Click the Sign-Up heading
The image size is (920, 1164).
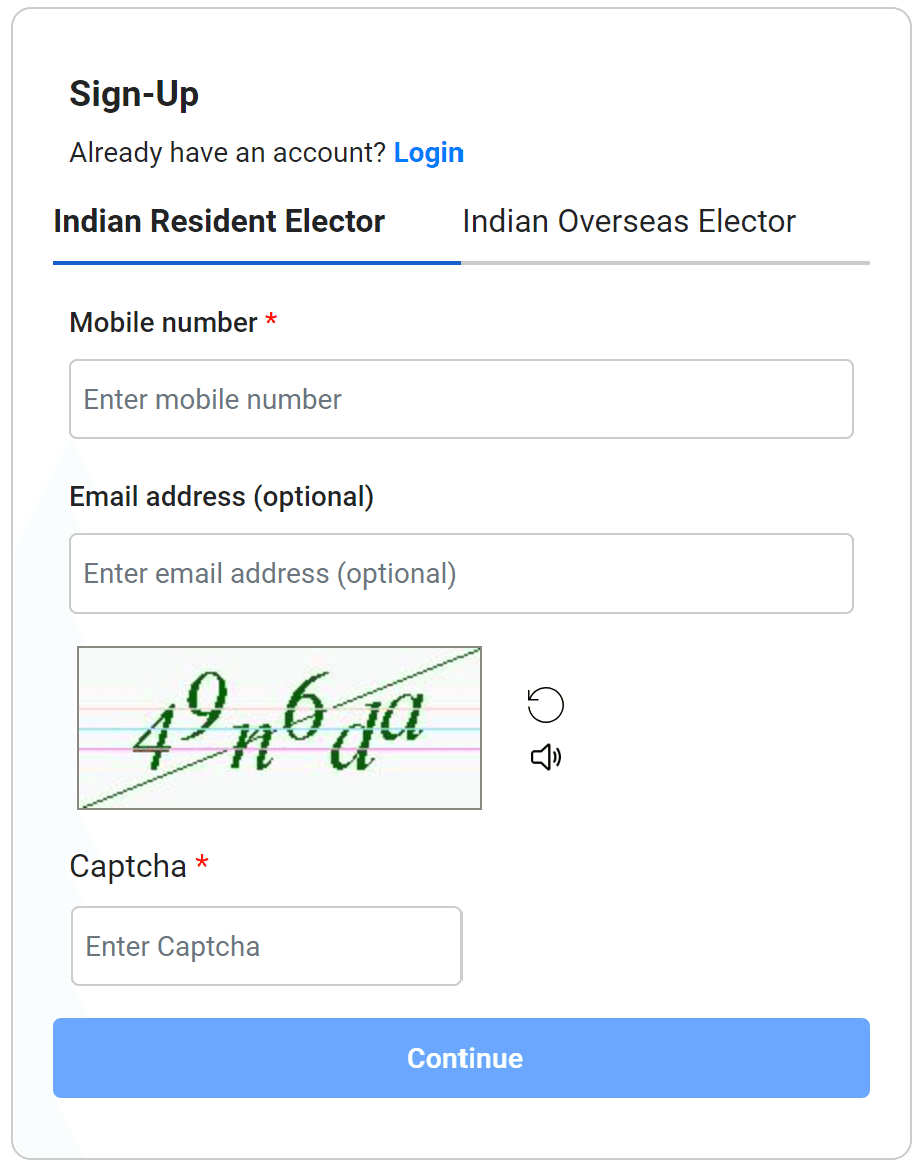point(134,94)
